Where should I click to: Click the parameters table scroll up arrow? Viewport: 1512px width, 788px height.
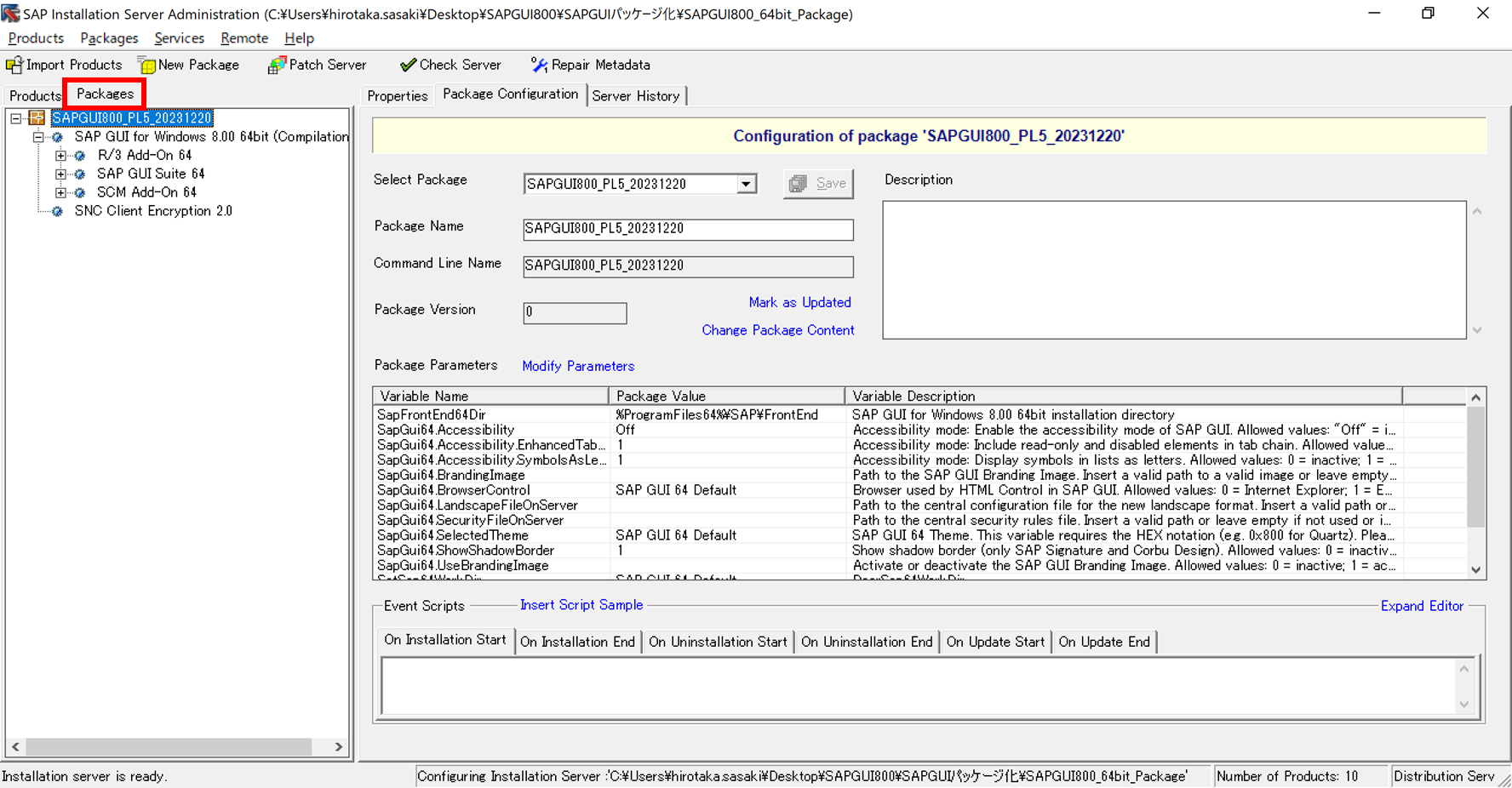(1476, 397)
